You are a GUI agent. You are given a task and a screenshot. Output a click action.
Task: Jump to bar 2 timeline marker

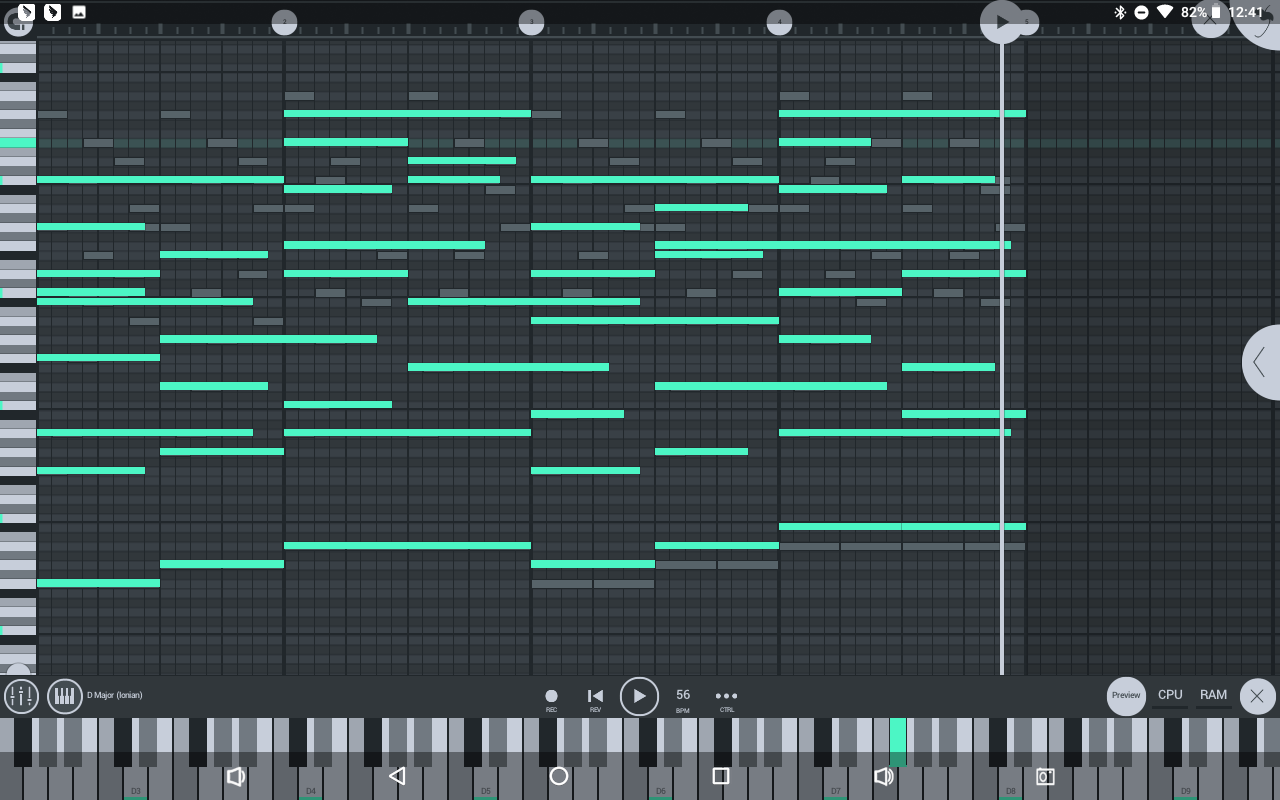click(284, 22)
